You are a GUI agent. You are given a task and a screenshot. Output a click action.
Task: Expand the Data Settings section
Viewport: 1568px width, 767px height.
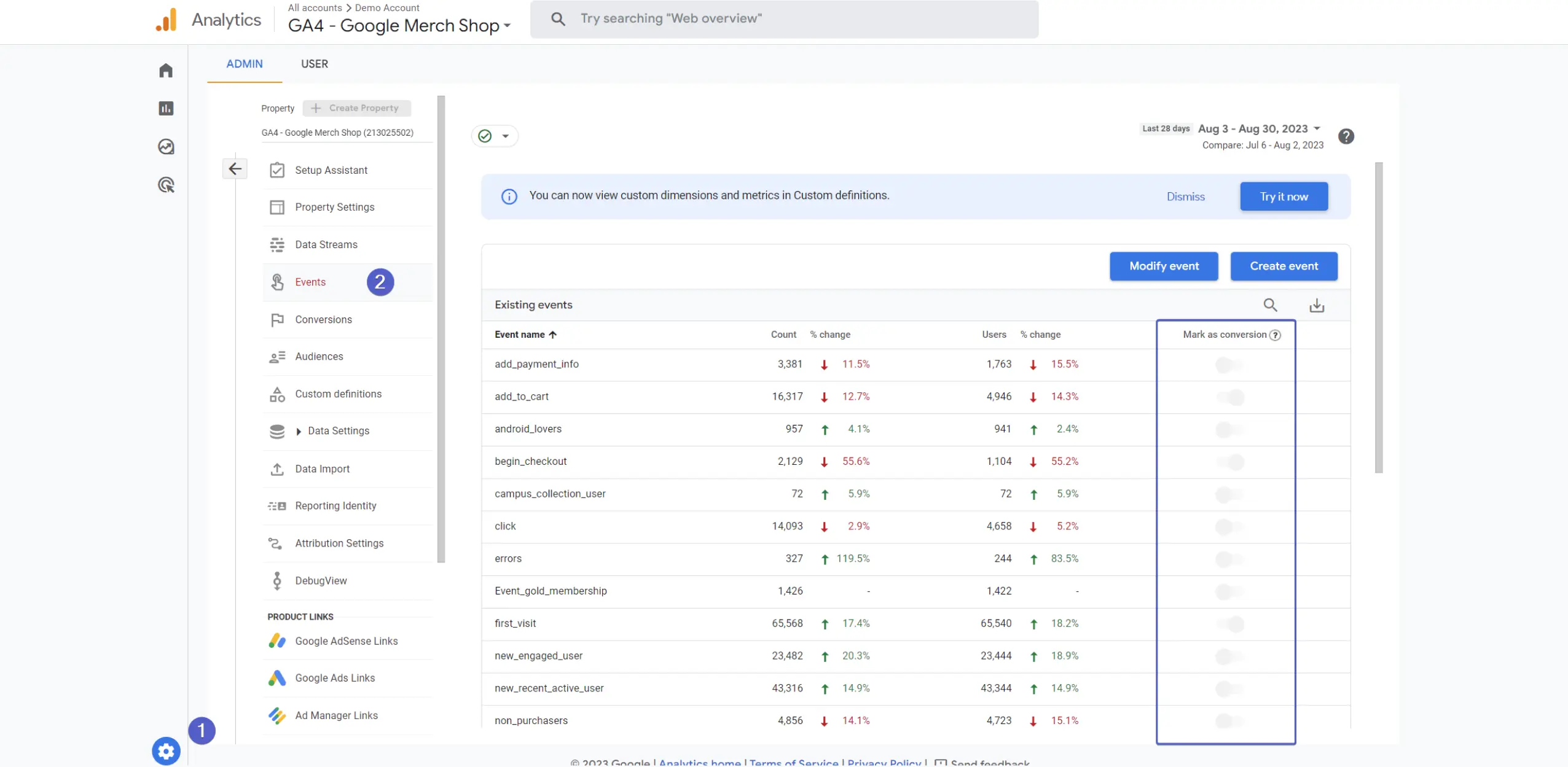[x=337, y=430]
